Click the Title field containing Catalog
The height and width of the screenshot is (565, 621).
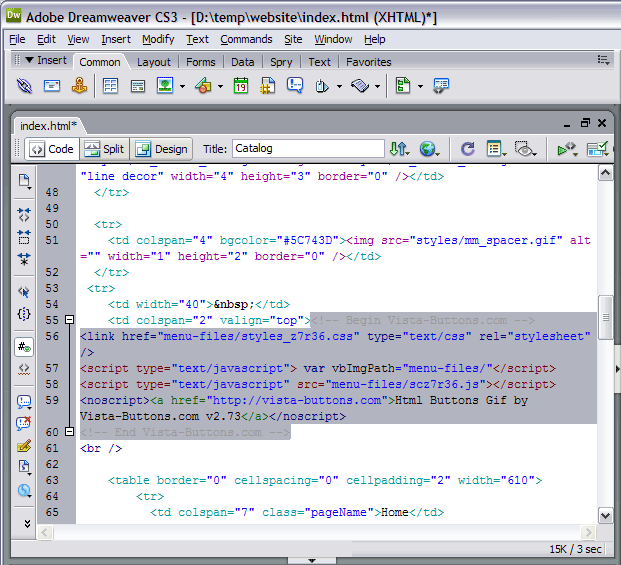point(308,148)
